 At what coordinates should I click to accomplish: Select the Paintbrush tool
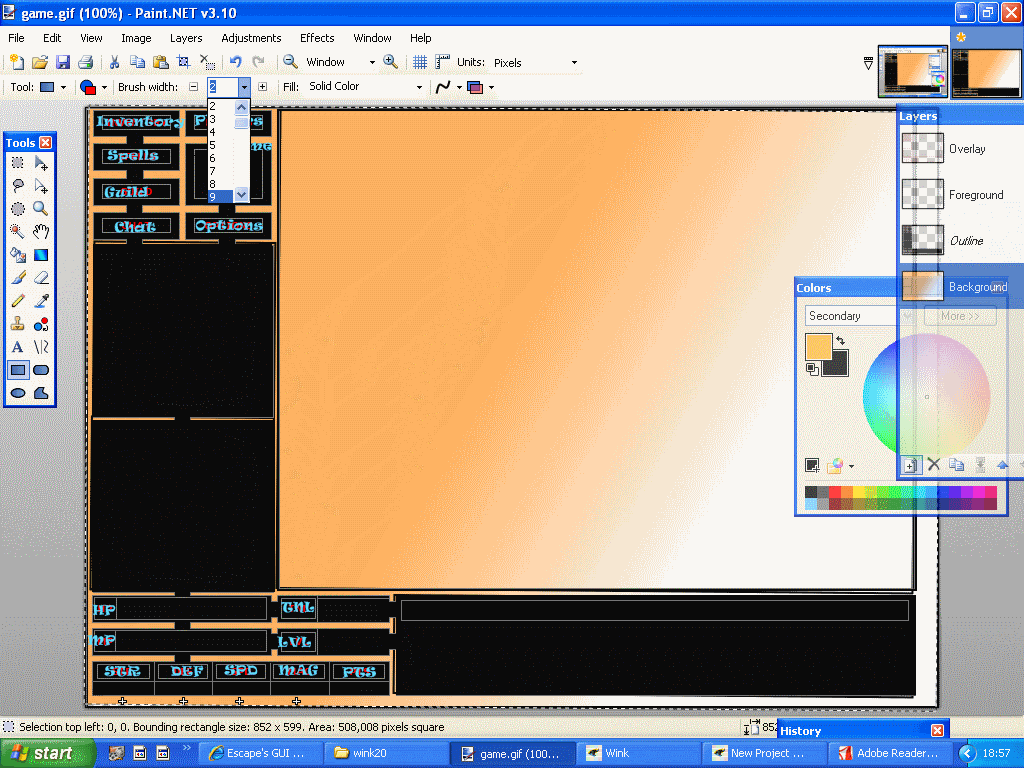18,278
